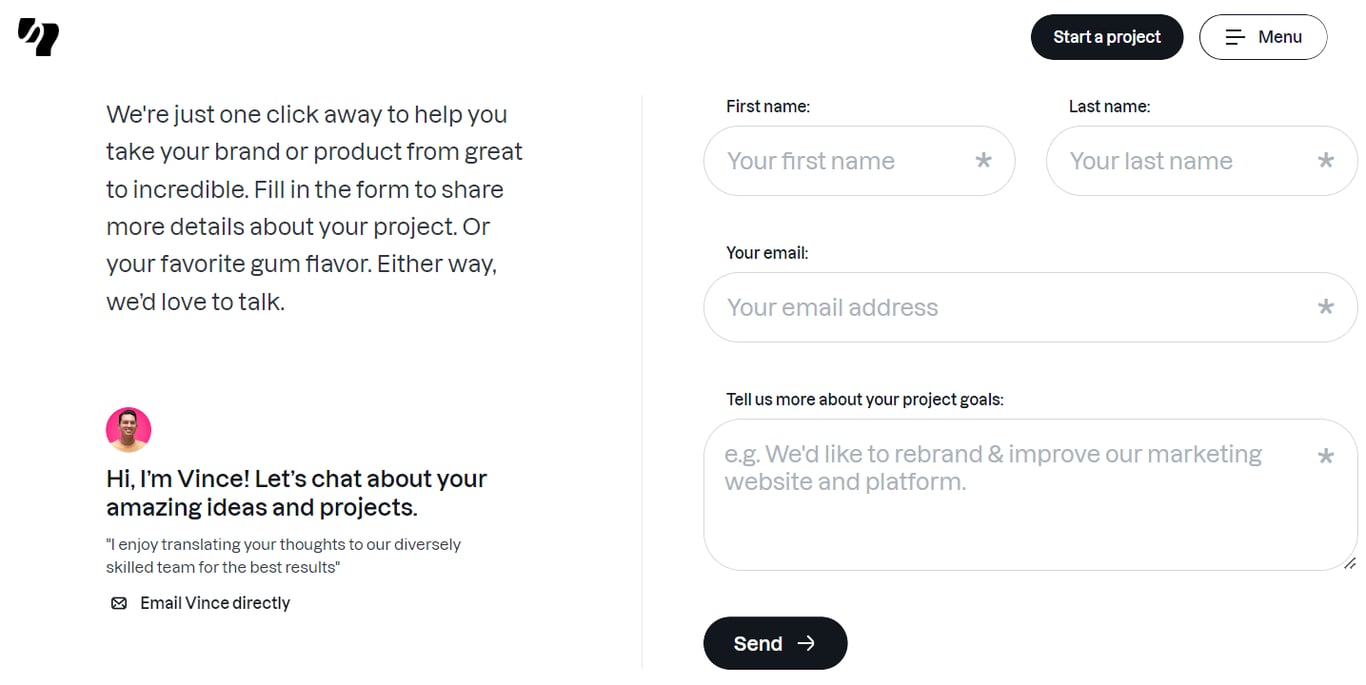
Task: Click the asterisk in the last name field
Action: pos(1326,161)
